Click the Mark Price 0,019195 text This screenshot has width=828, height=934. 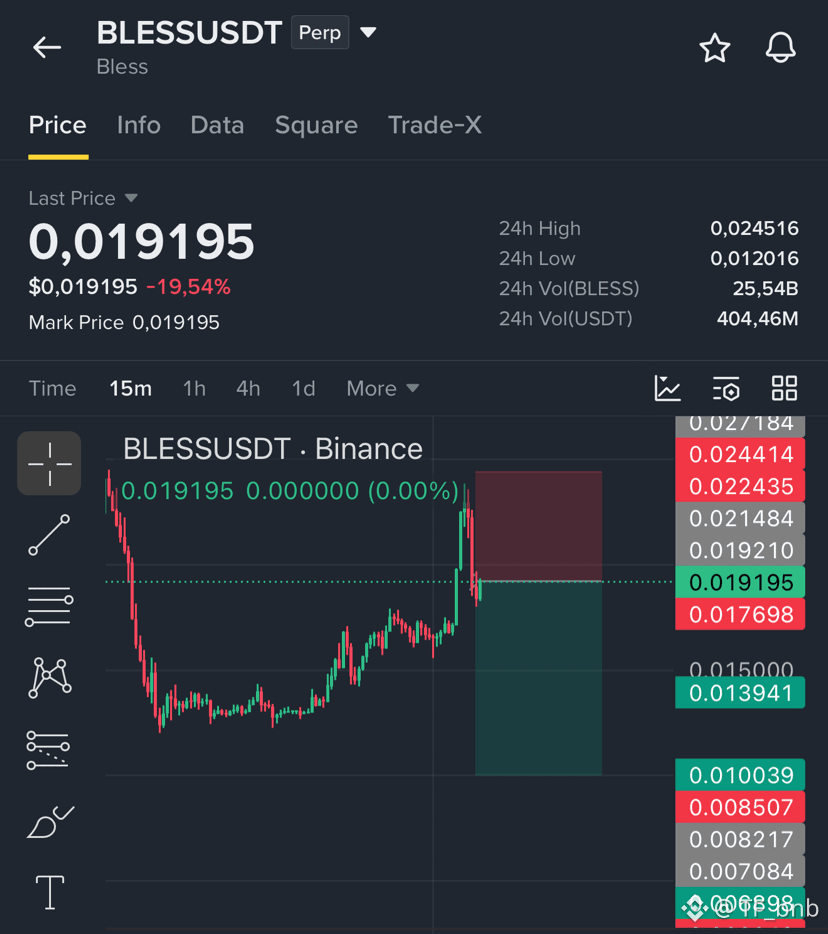[x=124, y=322]
